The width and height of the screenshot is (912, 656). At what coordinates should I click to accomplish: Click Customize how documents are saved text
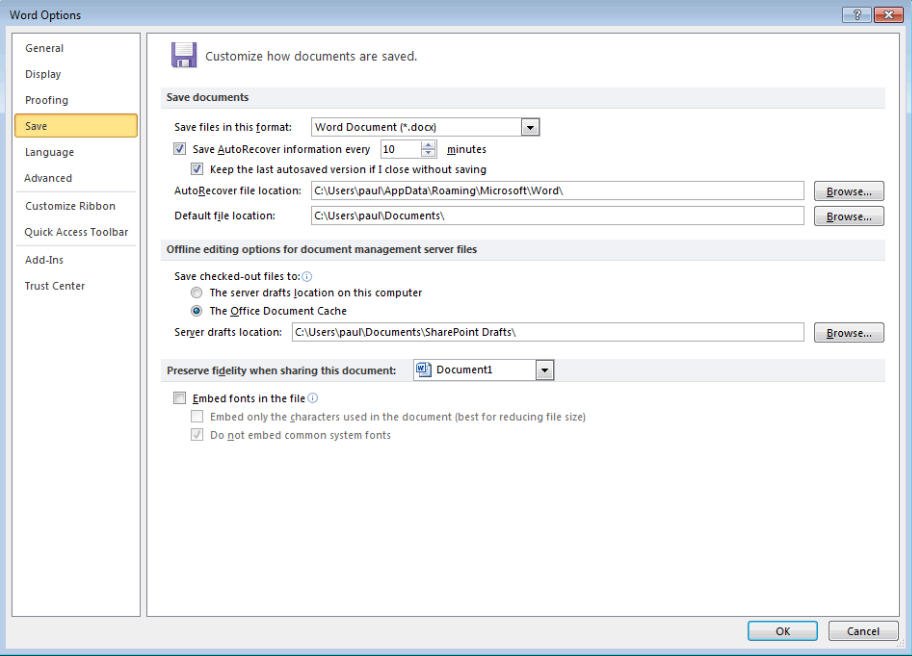(x=311, y=56)
